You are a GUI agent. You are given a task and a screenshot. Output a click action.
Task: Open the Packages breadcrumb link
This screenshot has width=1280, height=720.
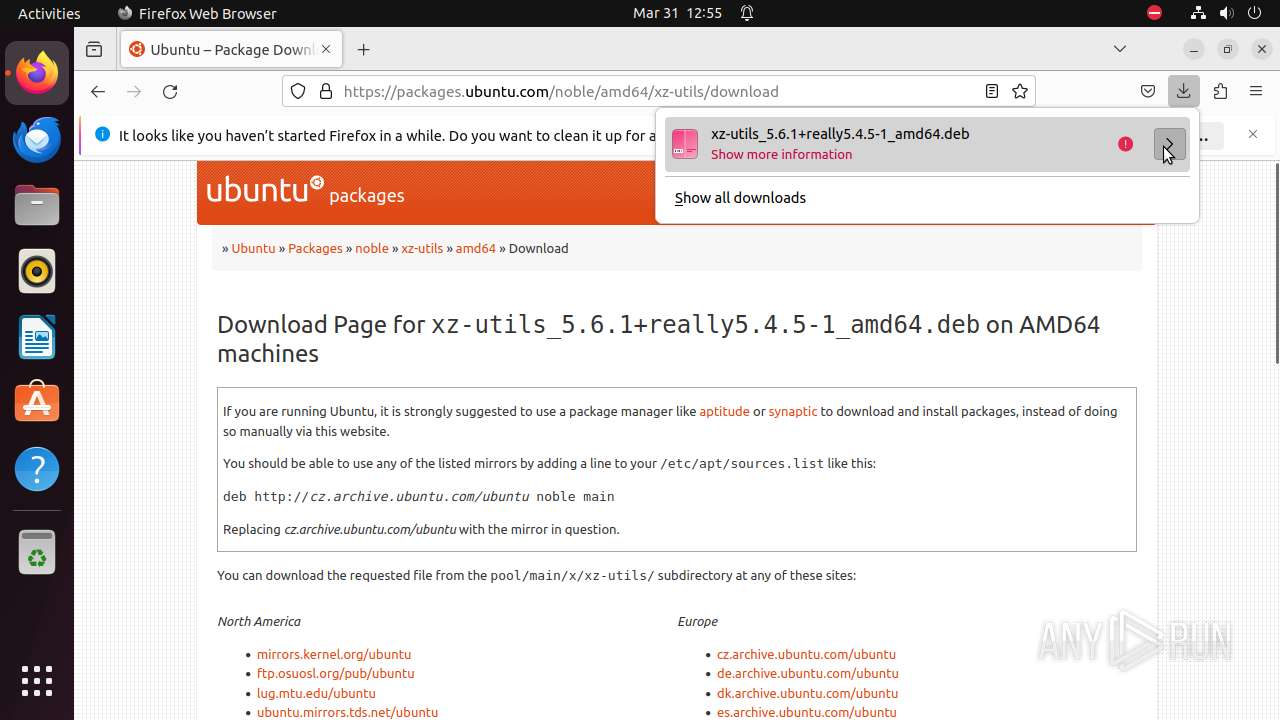point(315,248)
